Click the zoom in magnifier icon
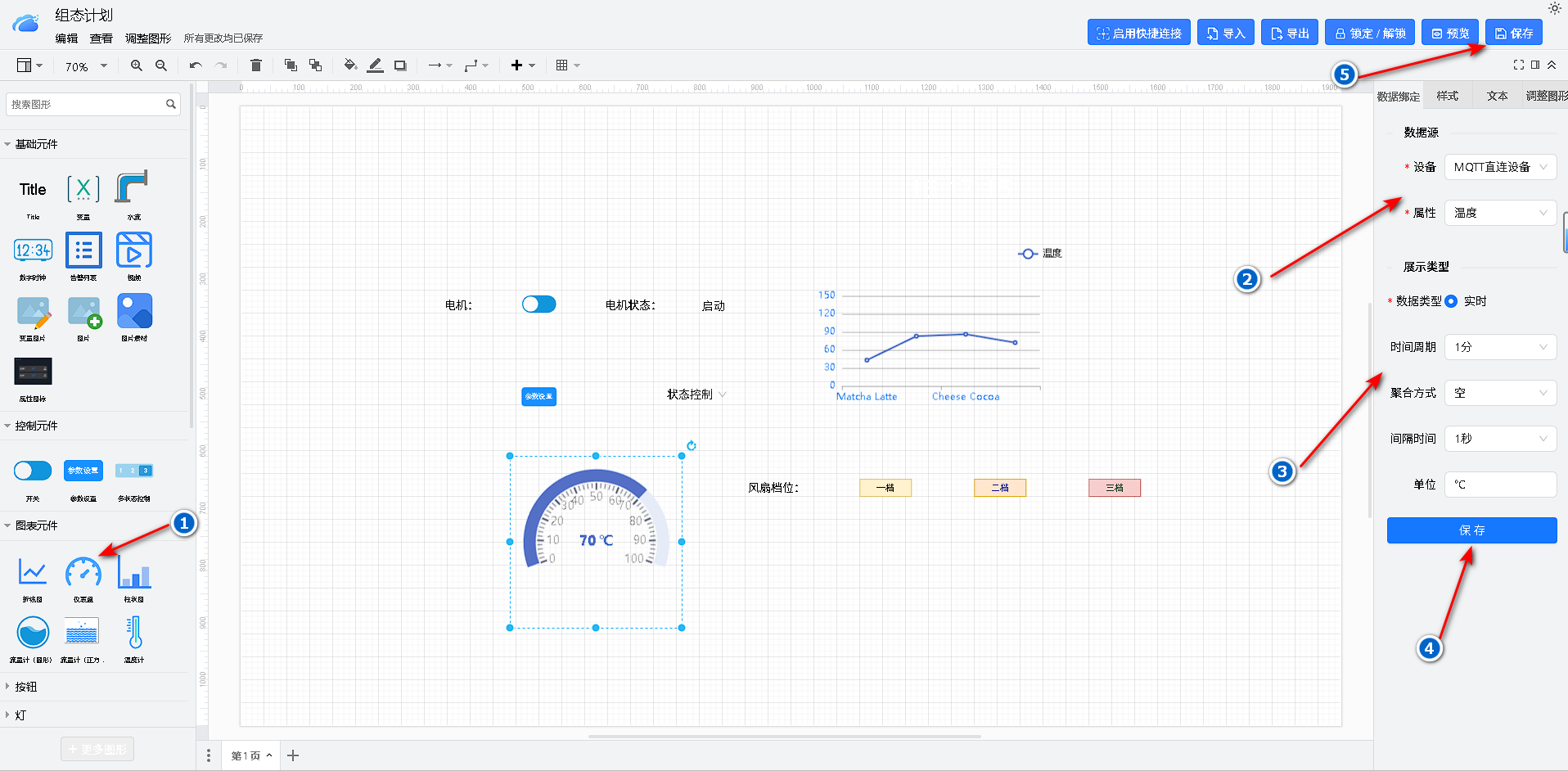 (x=137, y=65)
